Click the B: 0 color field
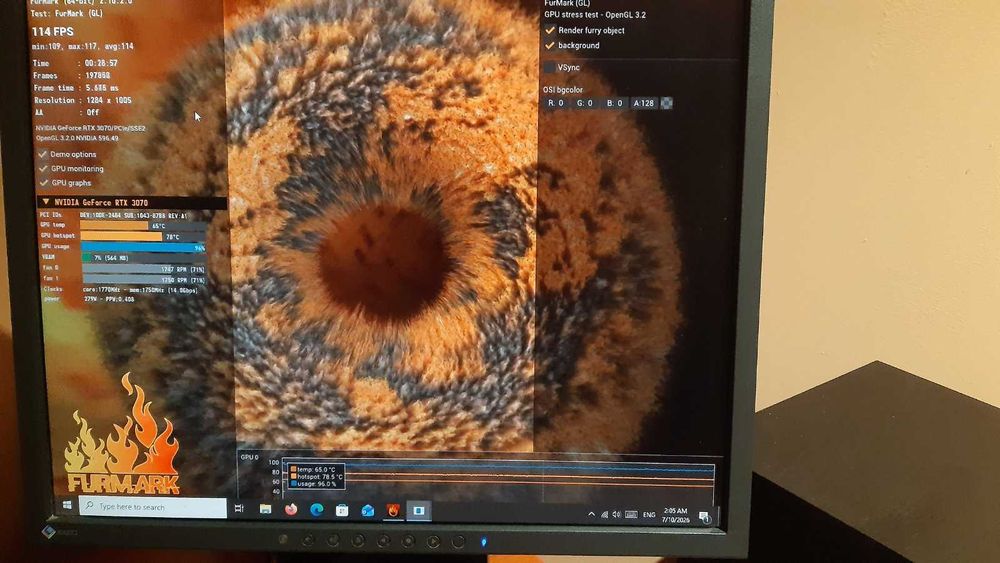This screenshot has width=1000, height=563. point(614,103)
